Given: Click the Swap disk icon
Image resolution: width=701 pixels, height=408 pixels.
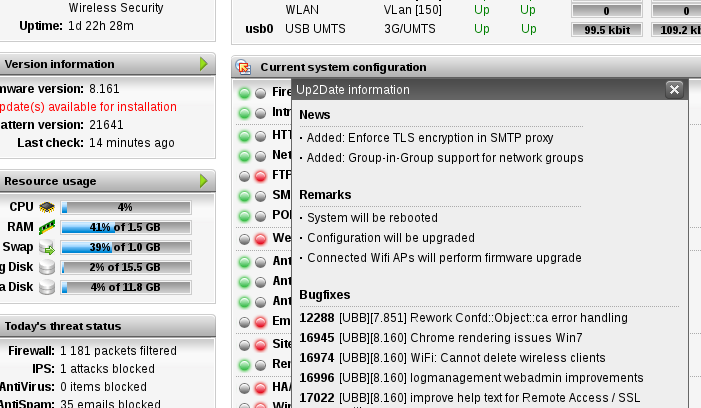Looking at the screenshot, I should pyautogui.click(x=46, y=247).
